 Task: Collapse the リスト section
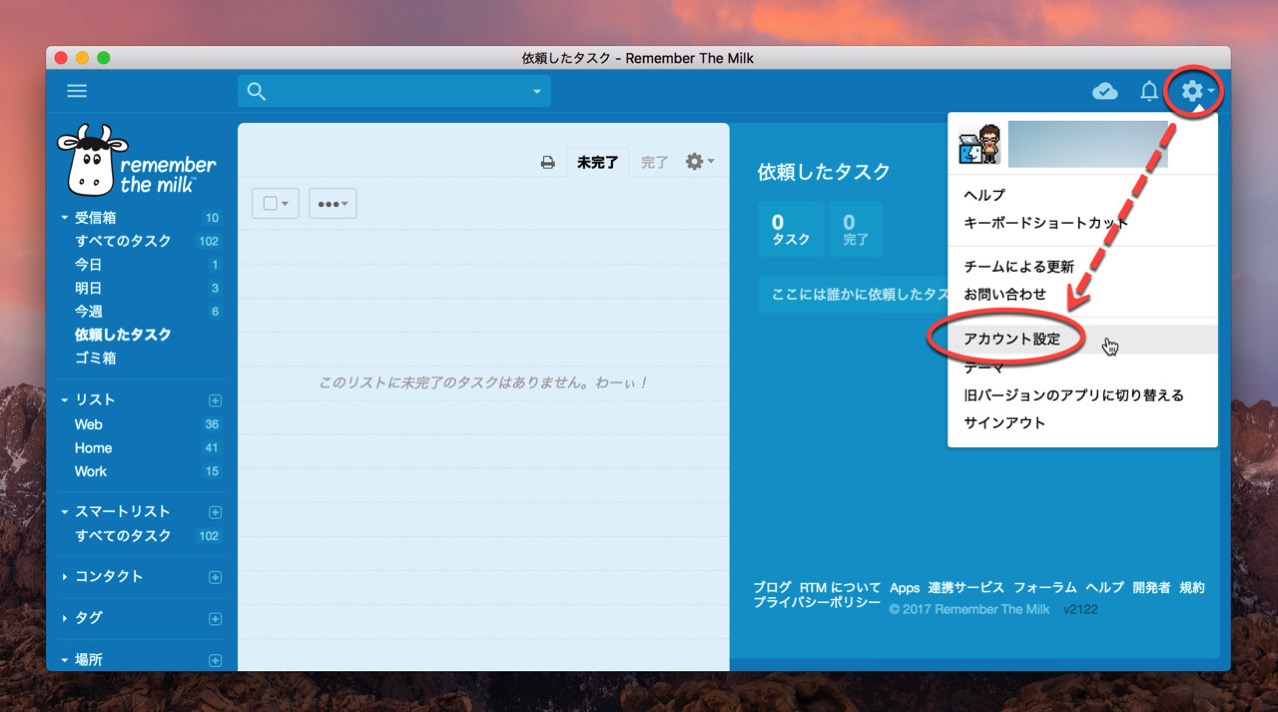tap(65, 400)
